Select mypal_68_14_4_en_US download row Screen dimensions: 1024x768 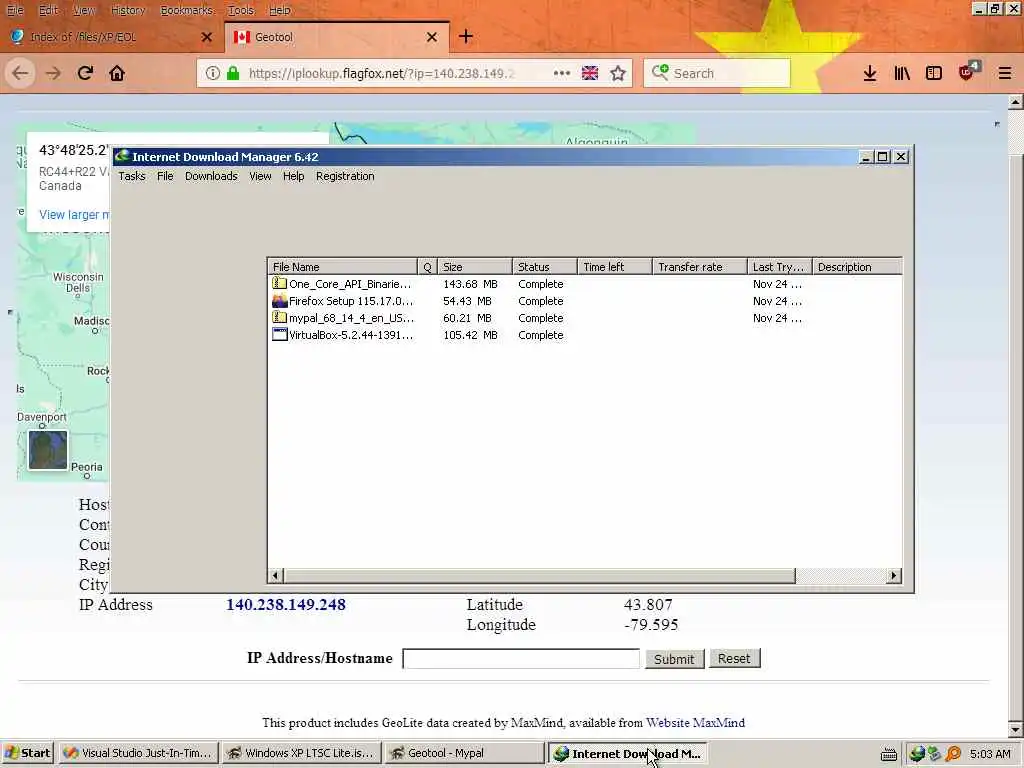pyautogui.click(x=584, y=318)
